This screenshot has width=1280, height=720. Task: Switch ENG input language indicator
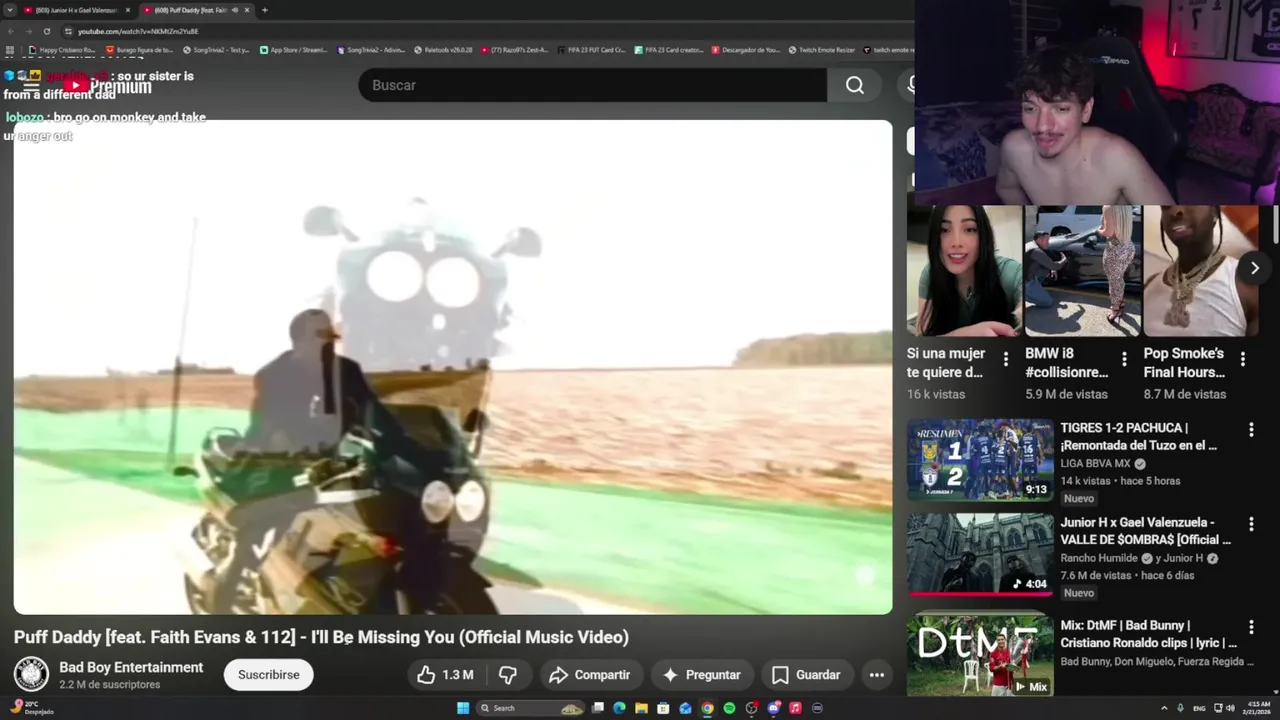click(1199, 708)
